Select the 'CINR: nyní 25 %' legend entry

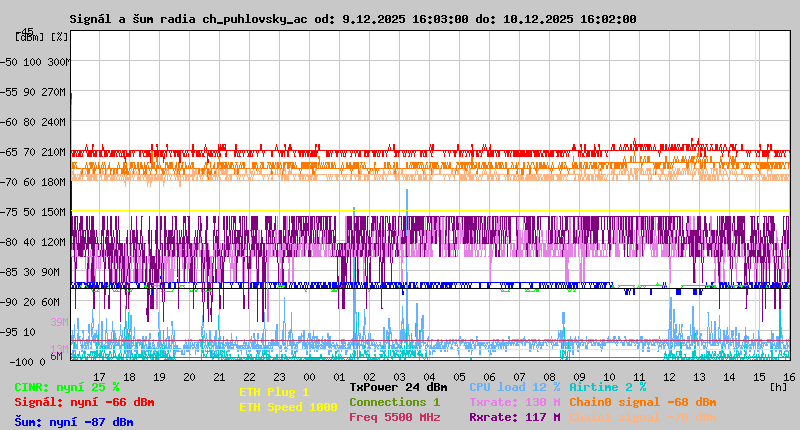pyautogui.click(x=67, y=387)
